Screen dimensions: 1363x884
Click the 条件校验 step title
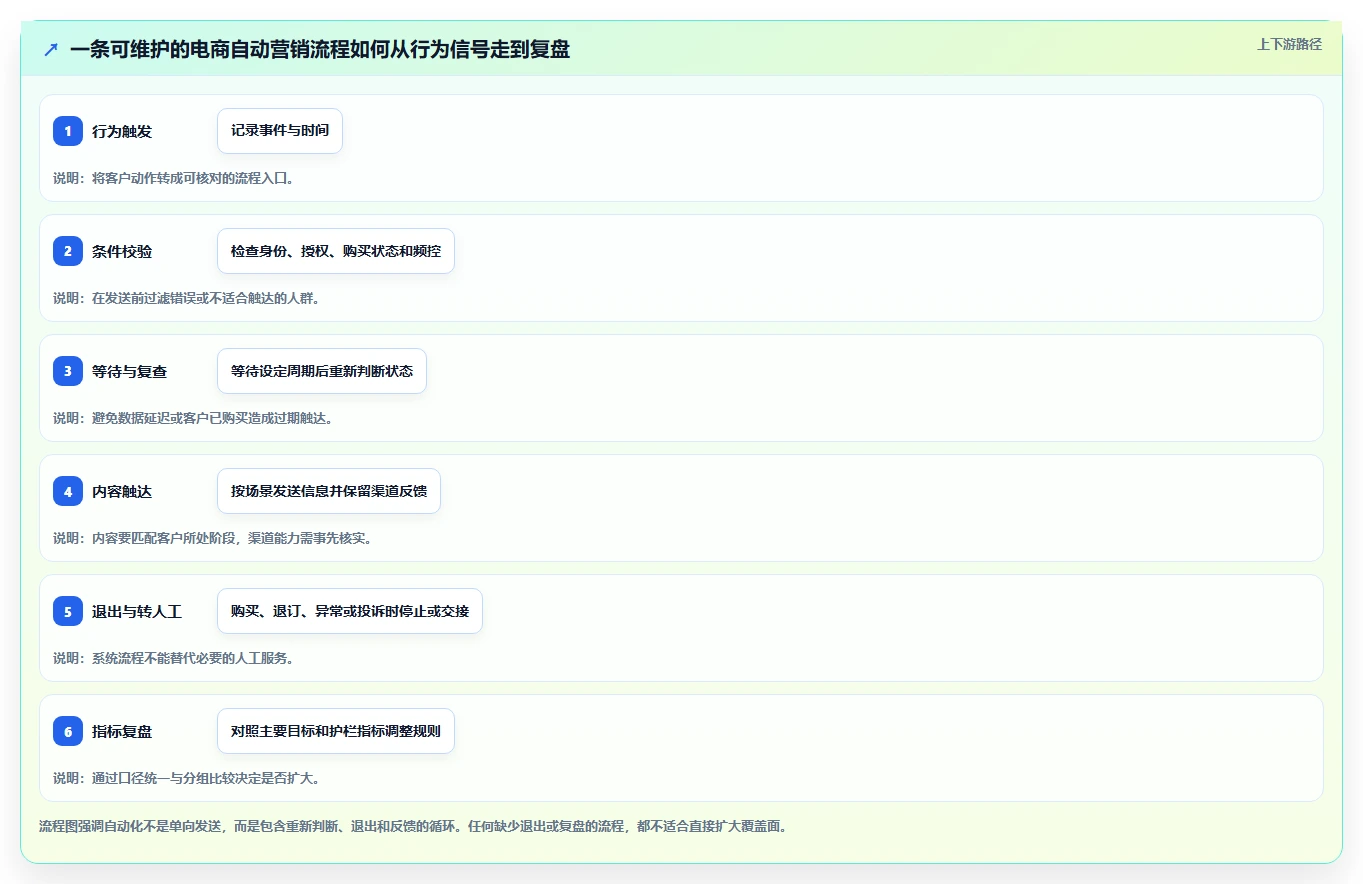click(x=122, y=251)
